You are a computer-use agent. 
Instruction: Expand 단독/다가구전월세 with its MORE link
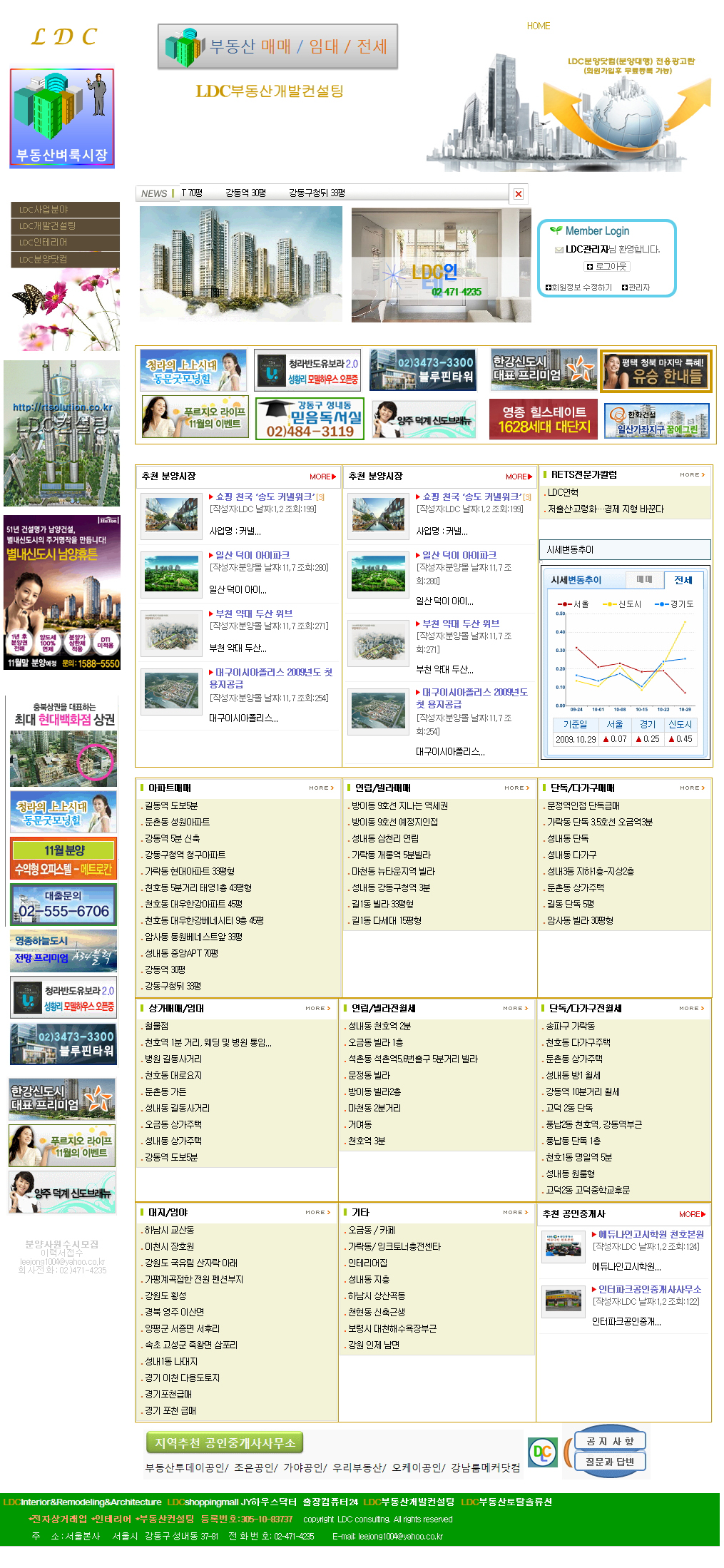click(692, 1009)
